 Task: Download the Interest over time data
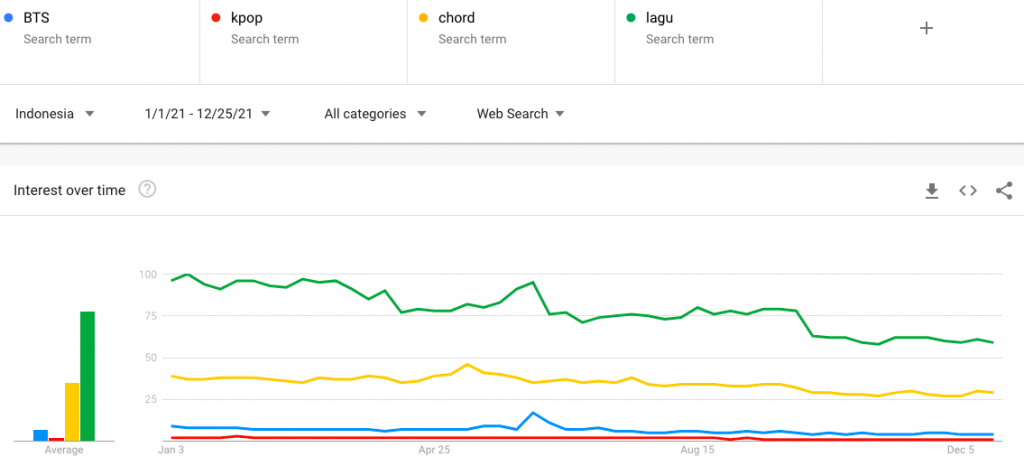[x=931, y=191]
